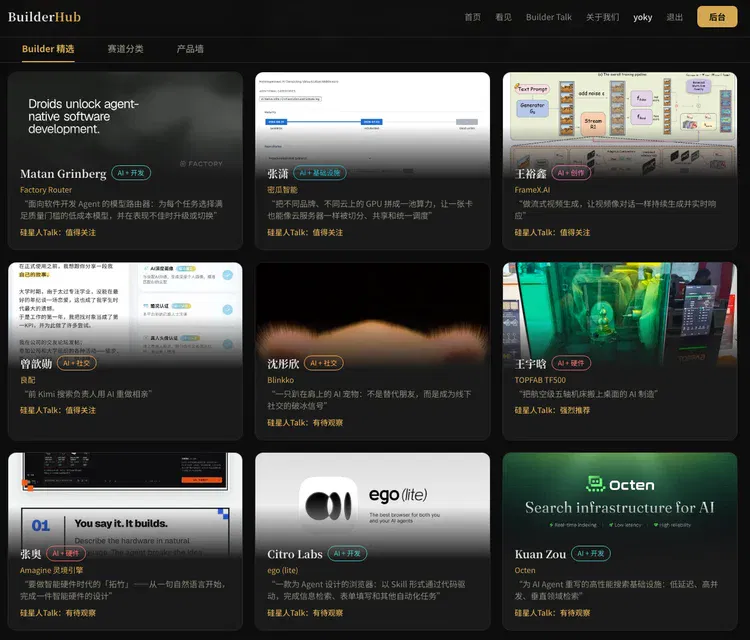This screenshot has height=640, width=750.
Task: Click the Search infrastructure for AI headline
Action: pos(619,508)
